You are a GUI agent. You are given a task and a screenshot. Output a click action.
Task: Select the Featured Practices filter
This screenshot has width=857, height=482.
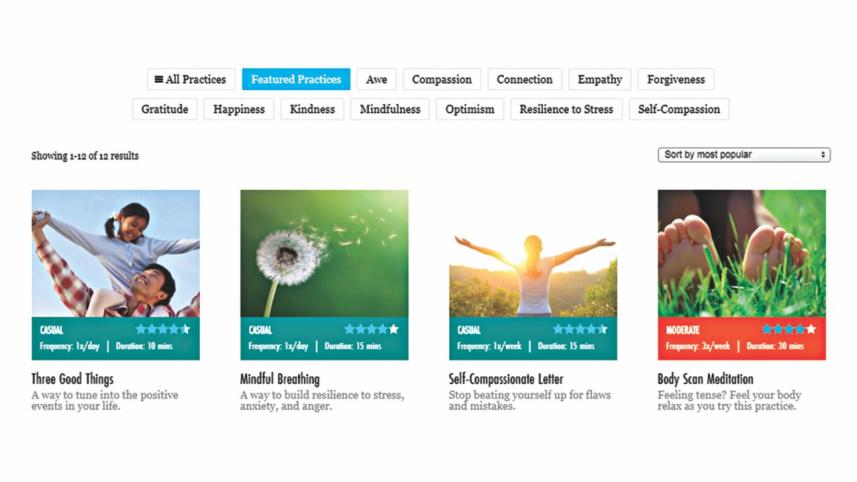point(296,80)
